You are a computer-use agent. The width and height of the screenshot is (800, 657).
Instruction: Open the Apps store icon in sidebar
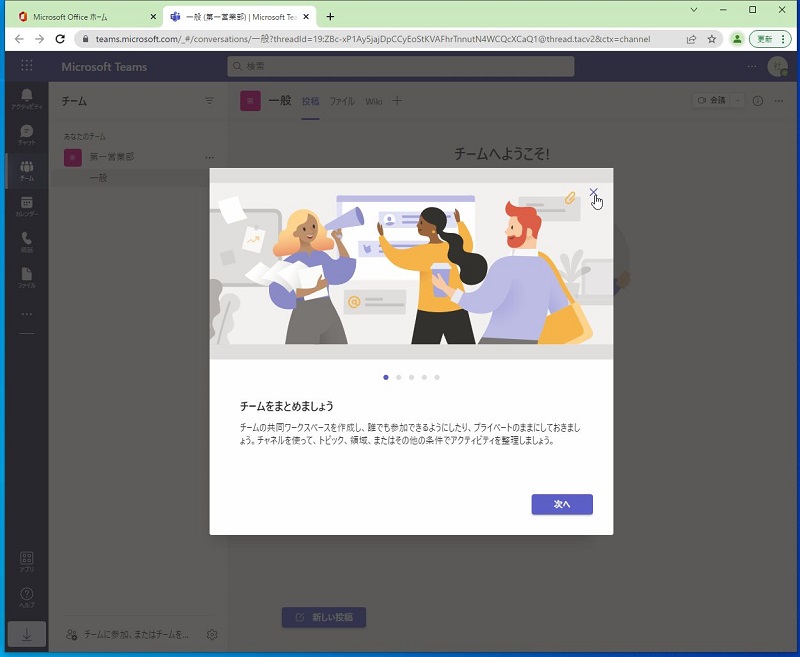tap(27, 562)
